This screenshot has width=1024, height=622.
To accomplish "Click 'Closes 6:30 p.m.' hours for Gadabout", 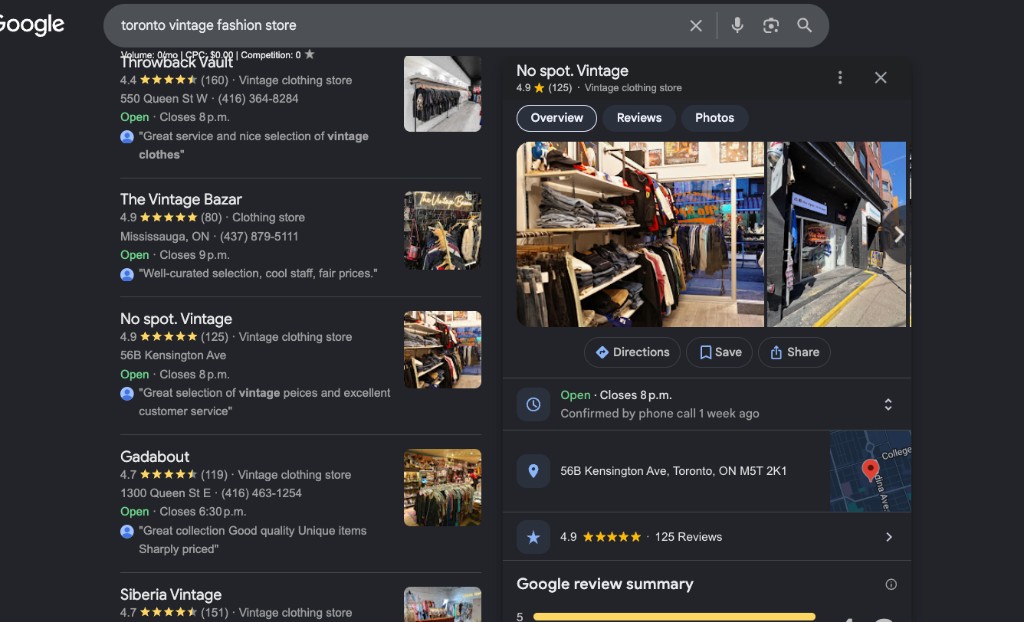I will pyautogui.click(x=204, y=512).
